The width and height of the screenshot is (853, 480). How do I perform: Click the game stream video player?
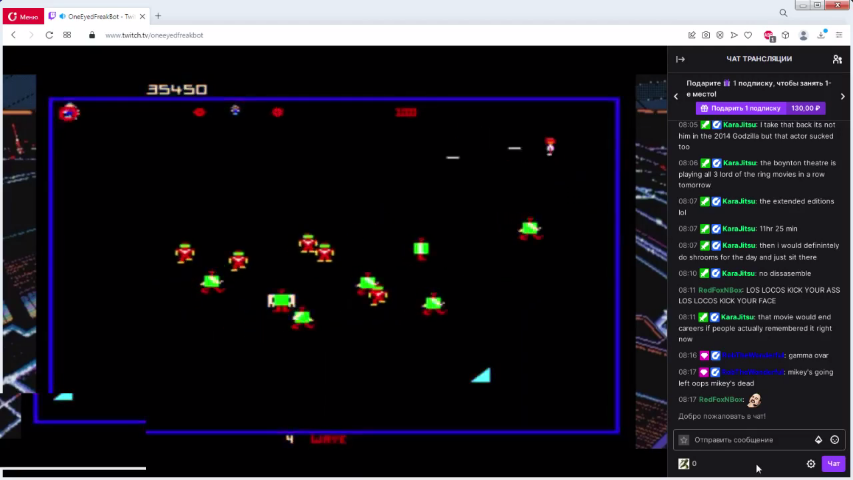(x=334, y=261)
